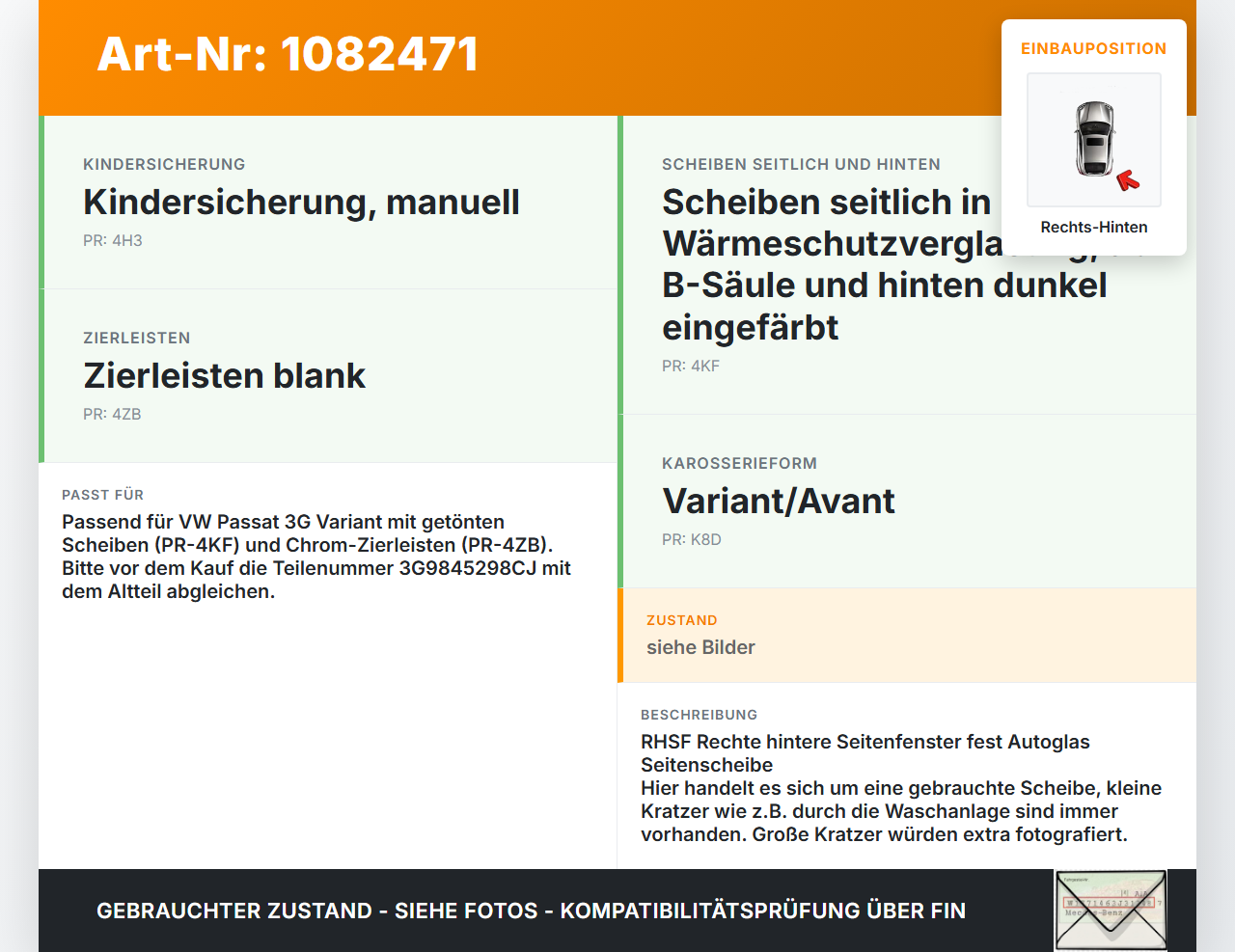Image resolution: width=1235 pixels, height=952 pixels.
Task: Click the "EINBAUPOSITION" label
Action: point(1094,48)
